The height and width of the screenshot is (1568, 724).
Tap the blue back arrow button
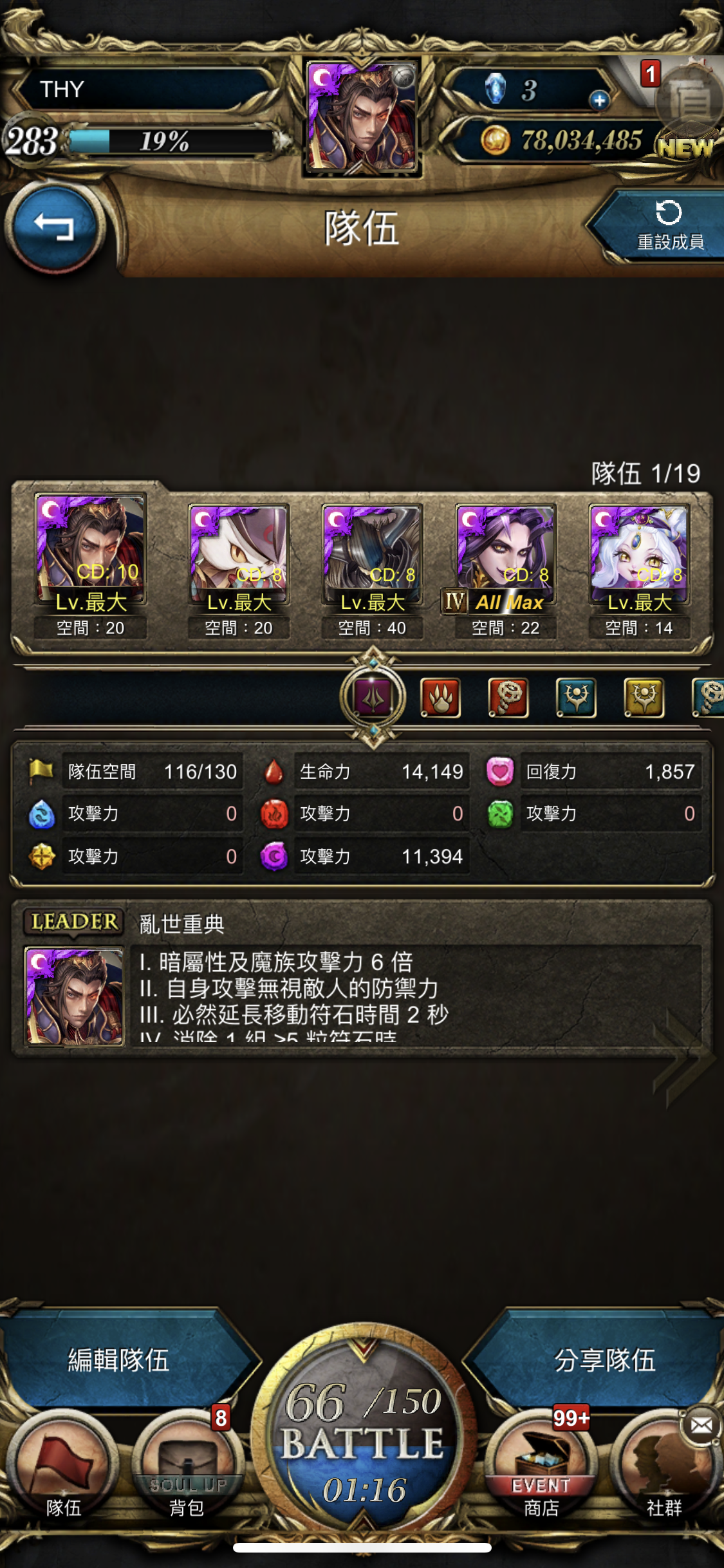55,227
